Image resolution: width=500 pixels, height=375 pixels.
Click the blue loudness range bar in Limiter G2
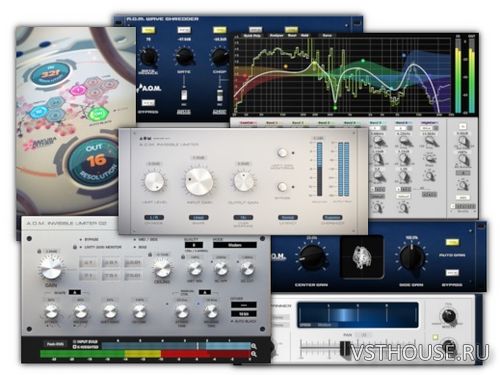(x=176, y=346)
